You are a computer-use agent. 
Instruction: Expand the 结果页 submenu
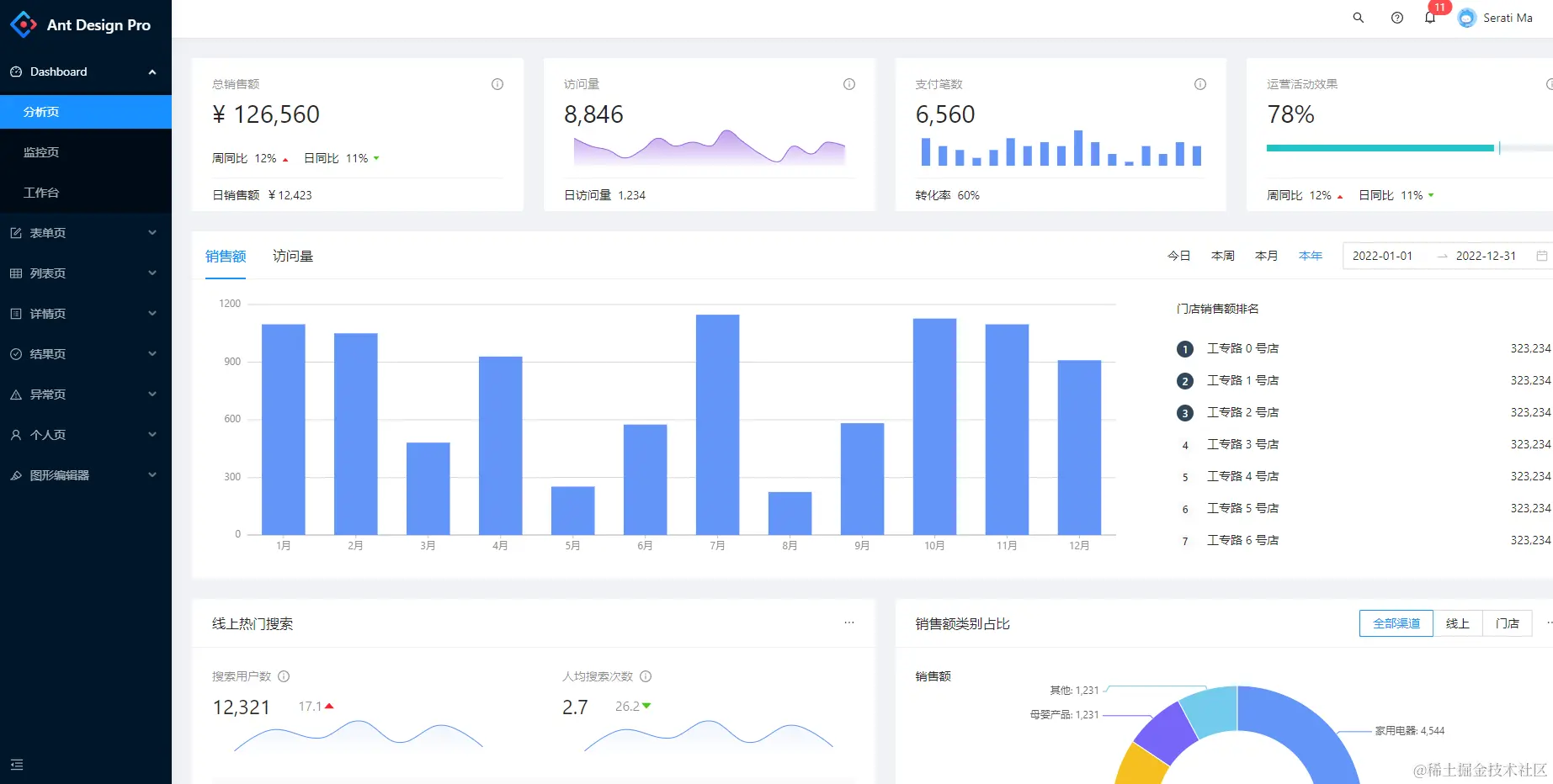(152, 354)
